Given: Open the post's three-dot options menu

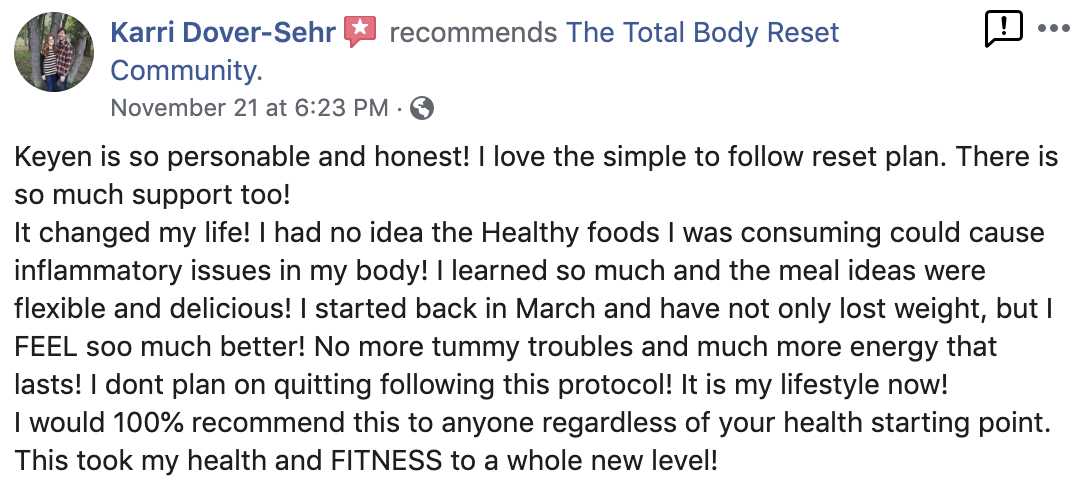Looking at the screenshot, I should tap(1053, 28).
